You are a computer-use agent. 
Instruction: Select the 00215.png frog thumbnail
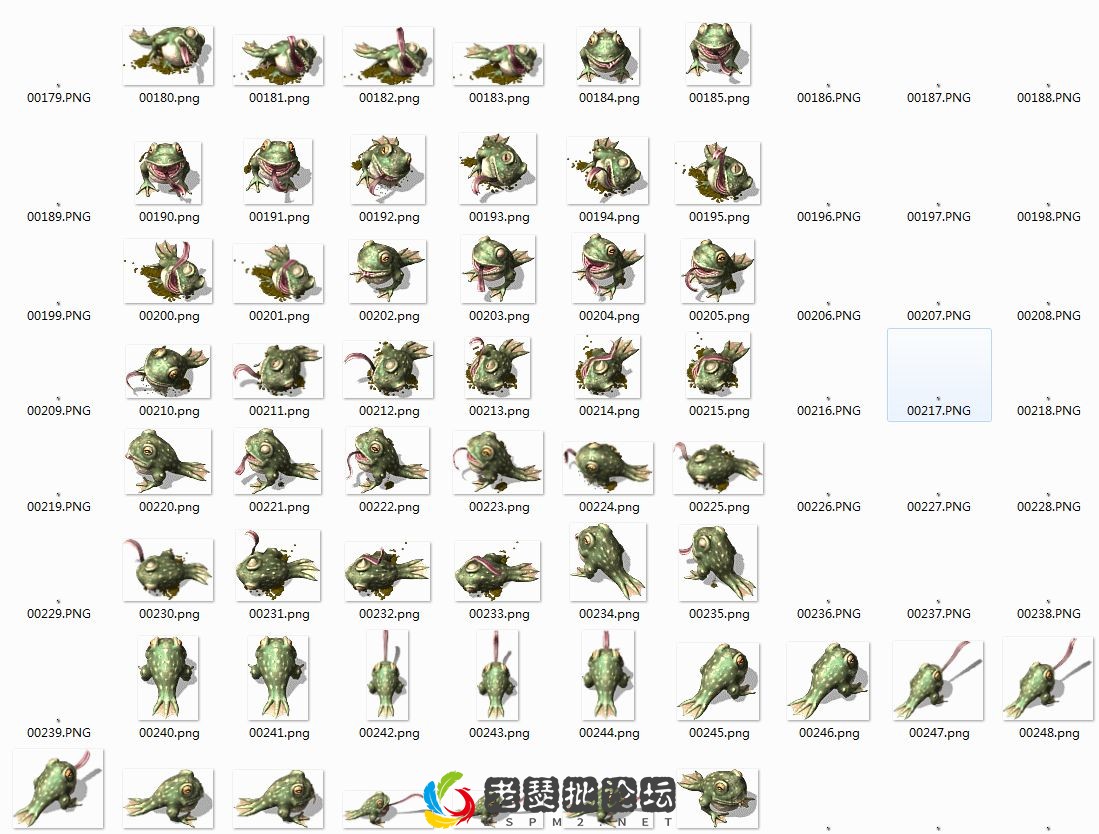point(718,365)
